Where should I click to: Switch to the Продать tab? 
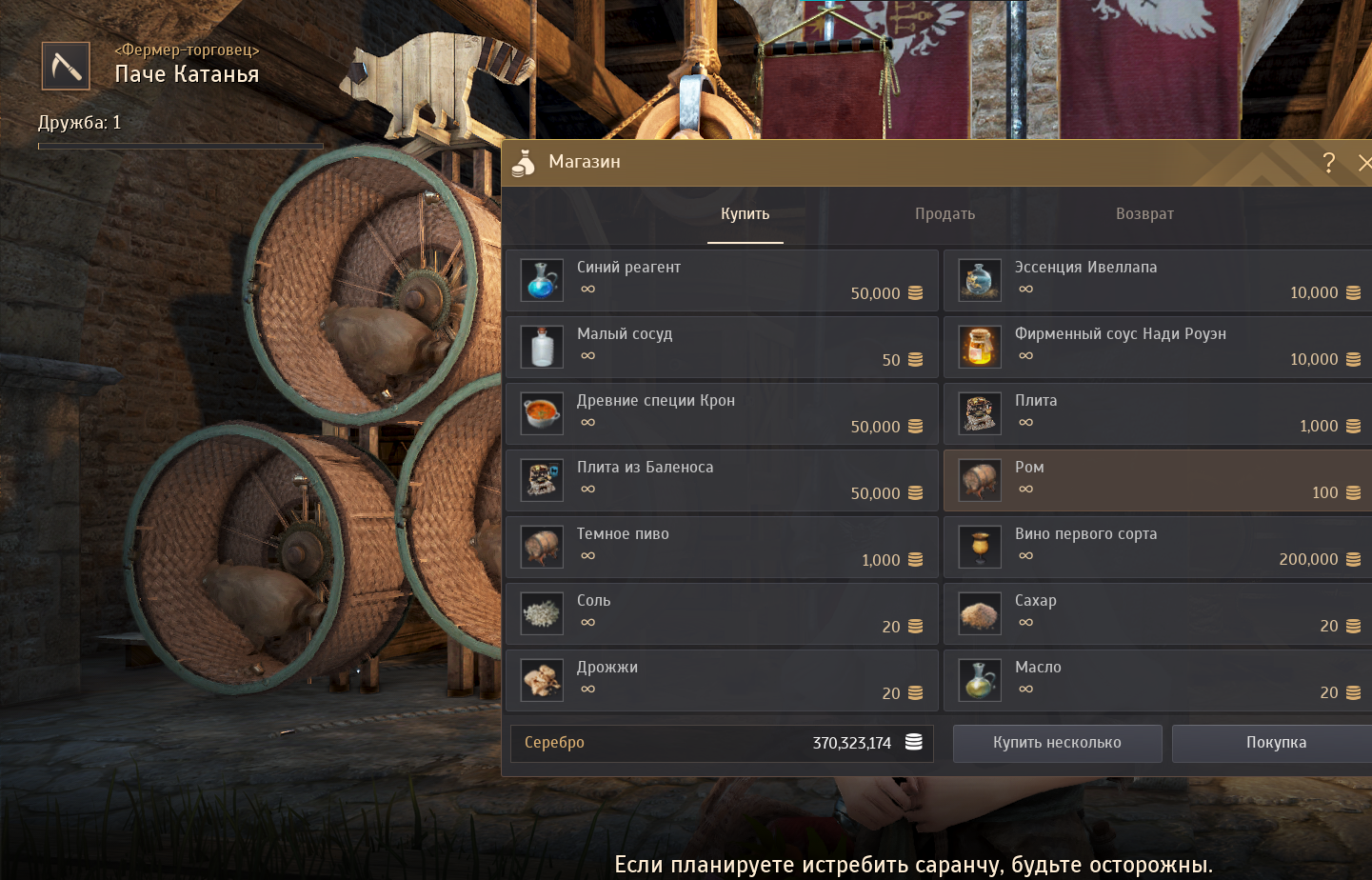click(944, 214)
